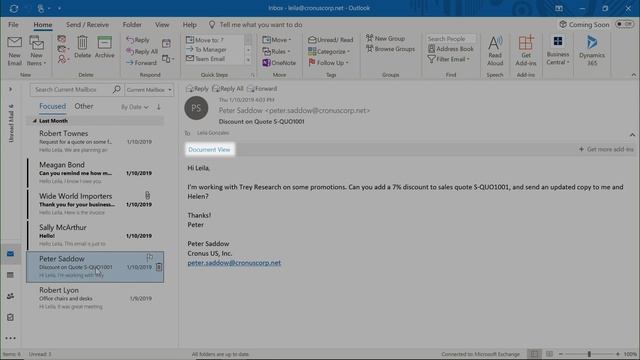Switch to the View ribbon tab
This screenshot has width=640, height=360.
(162, 24)
